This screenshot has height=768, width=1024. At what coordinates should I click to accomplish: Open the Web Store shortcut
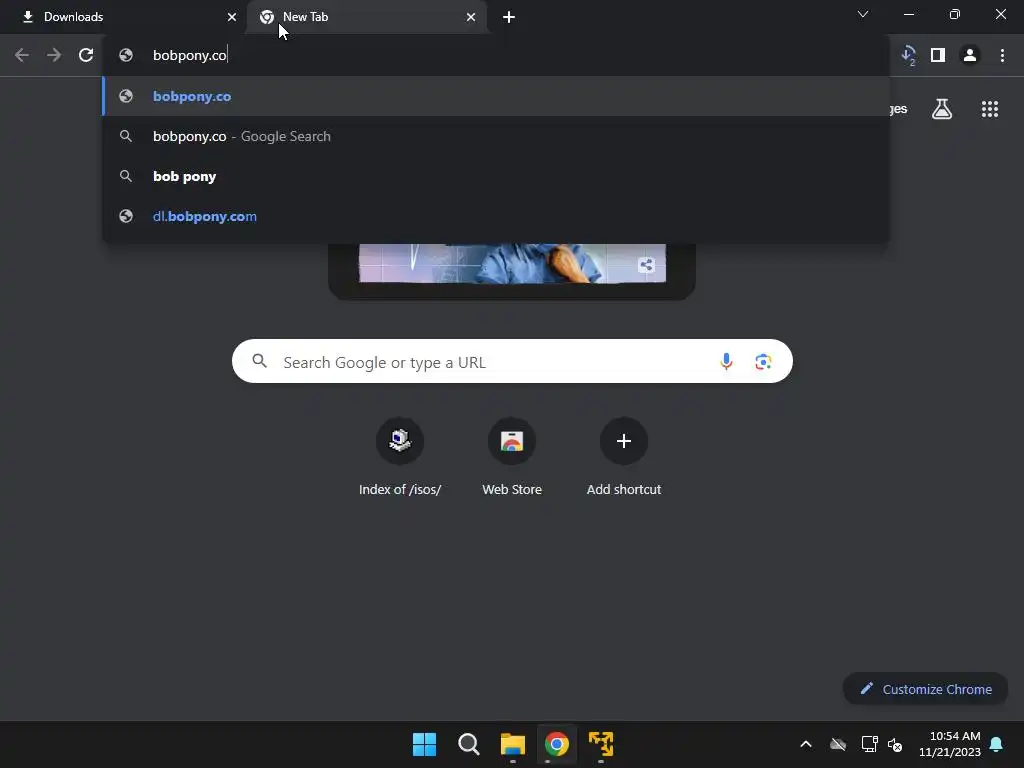point(512,457)
